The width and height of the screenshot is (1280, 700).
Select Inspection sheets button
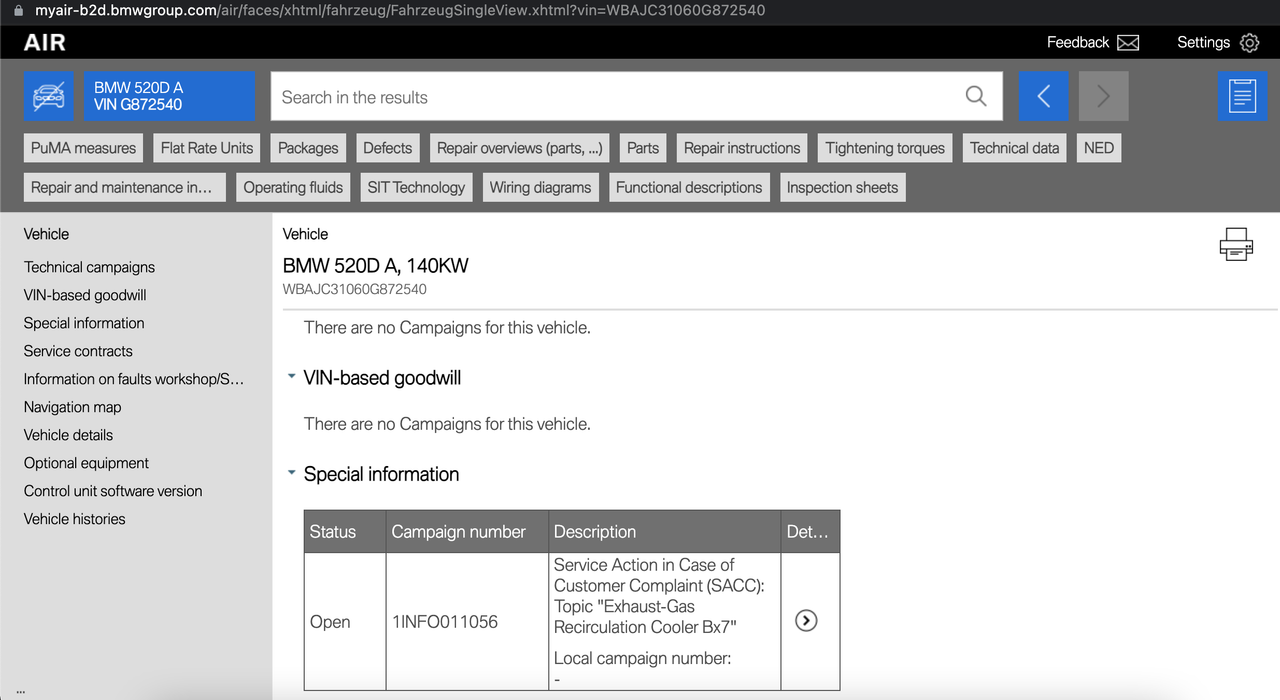point(842,187)
